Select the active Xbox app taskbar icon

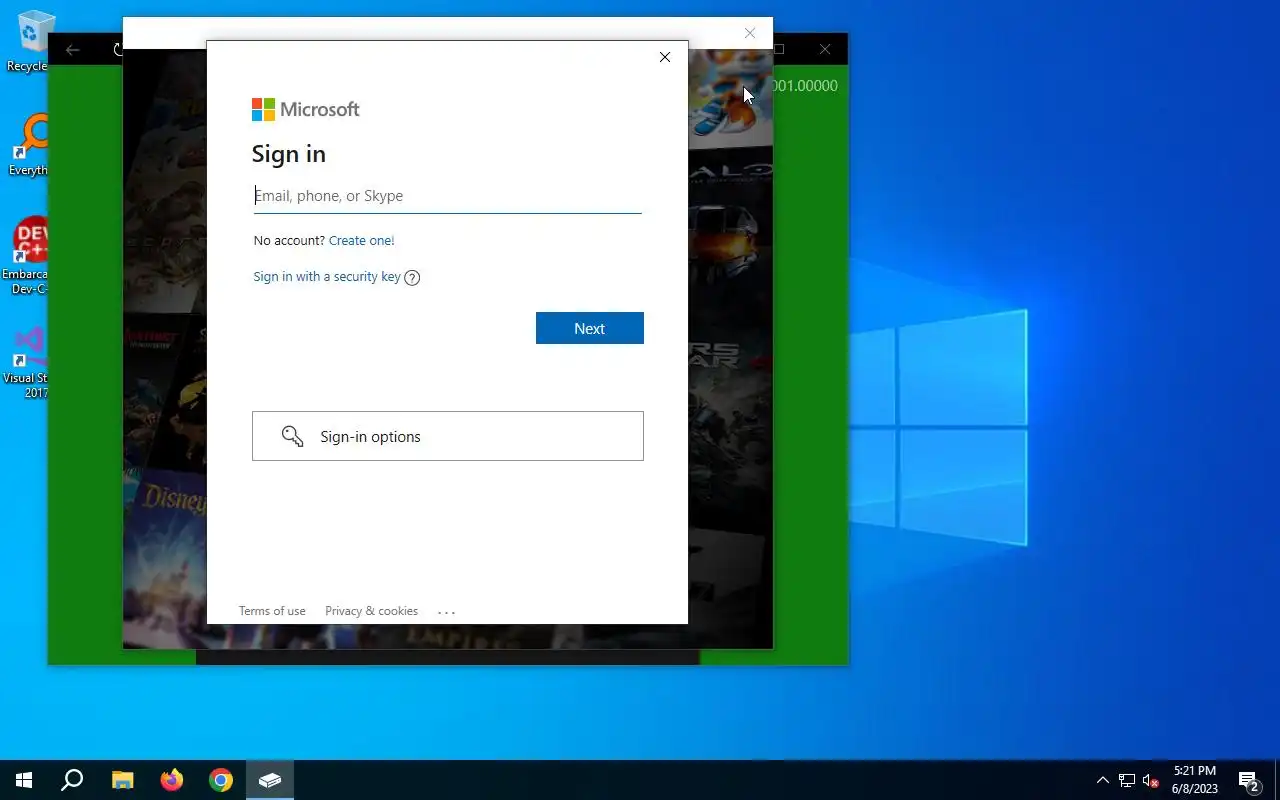270,780
